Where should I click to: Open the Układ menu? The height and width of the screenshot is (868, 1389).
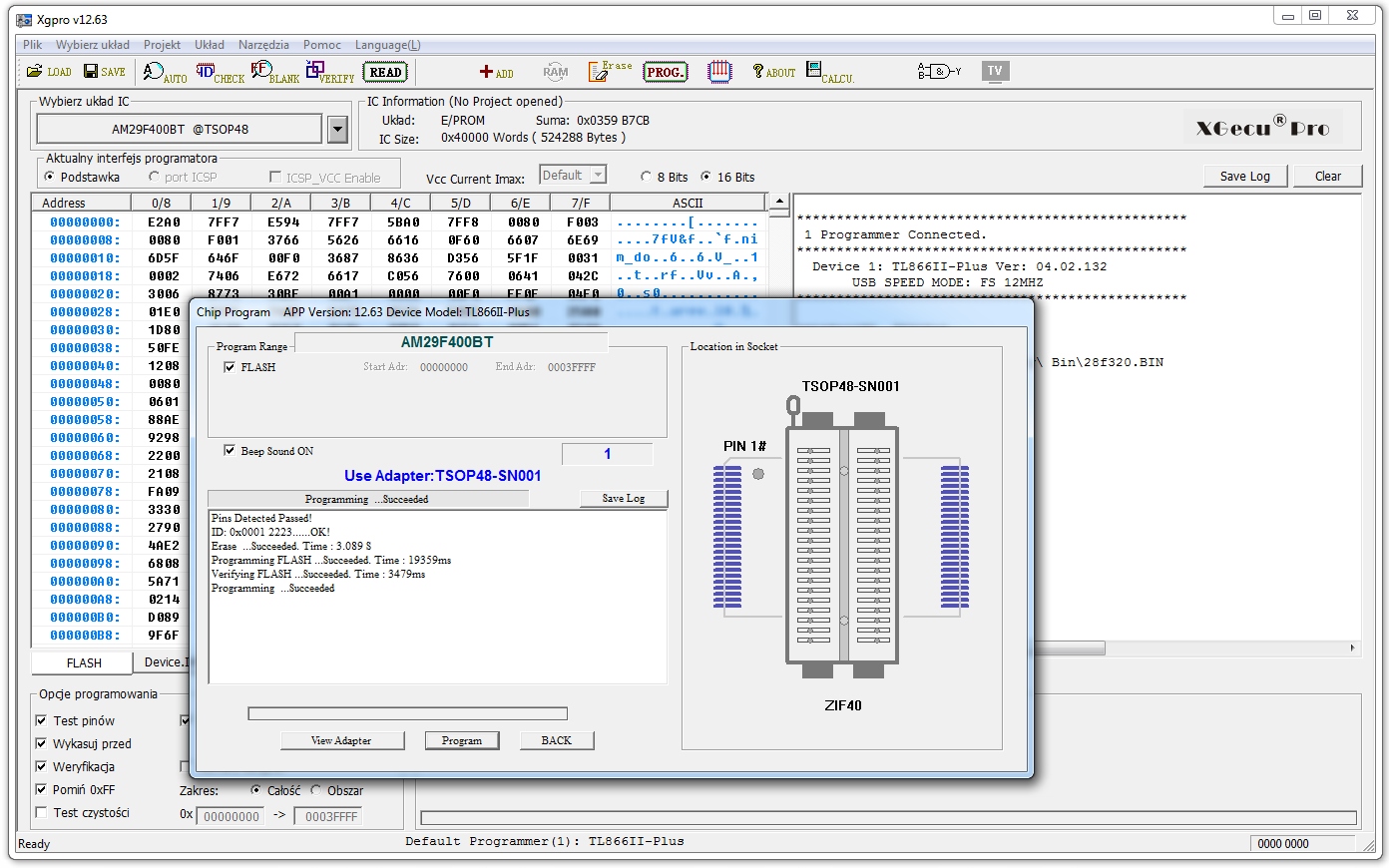coord(210,45)
